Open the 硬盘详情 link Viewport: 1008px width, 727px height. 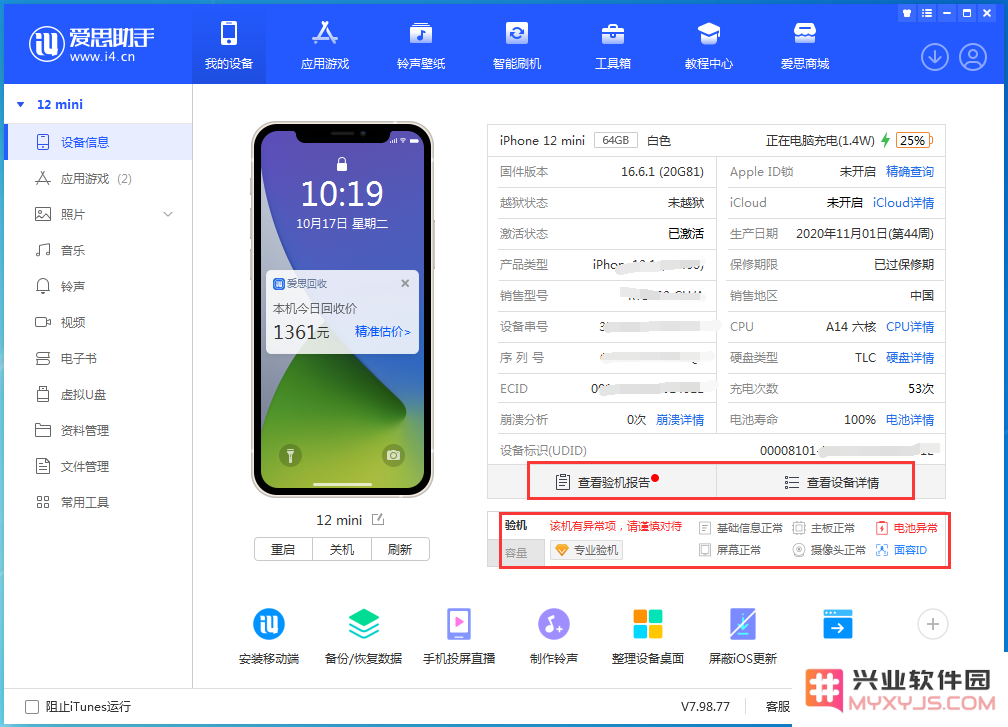pyautogui.click(x=910, y=357)
